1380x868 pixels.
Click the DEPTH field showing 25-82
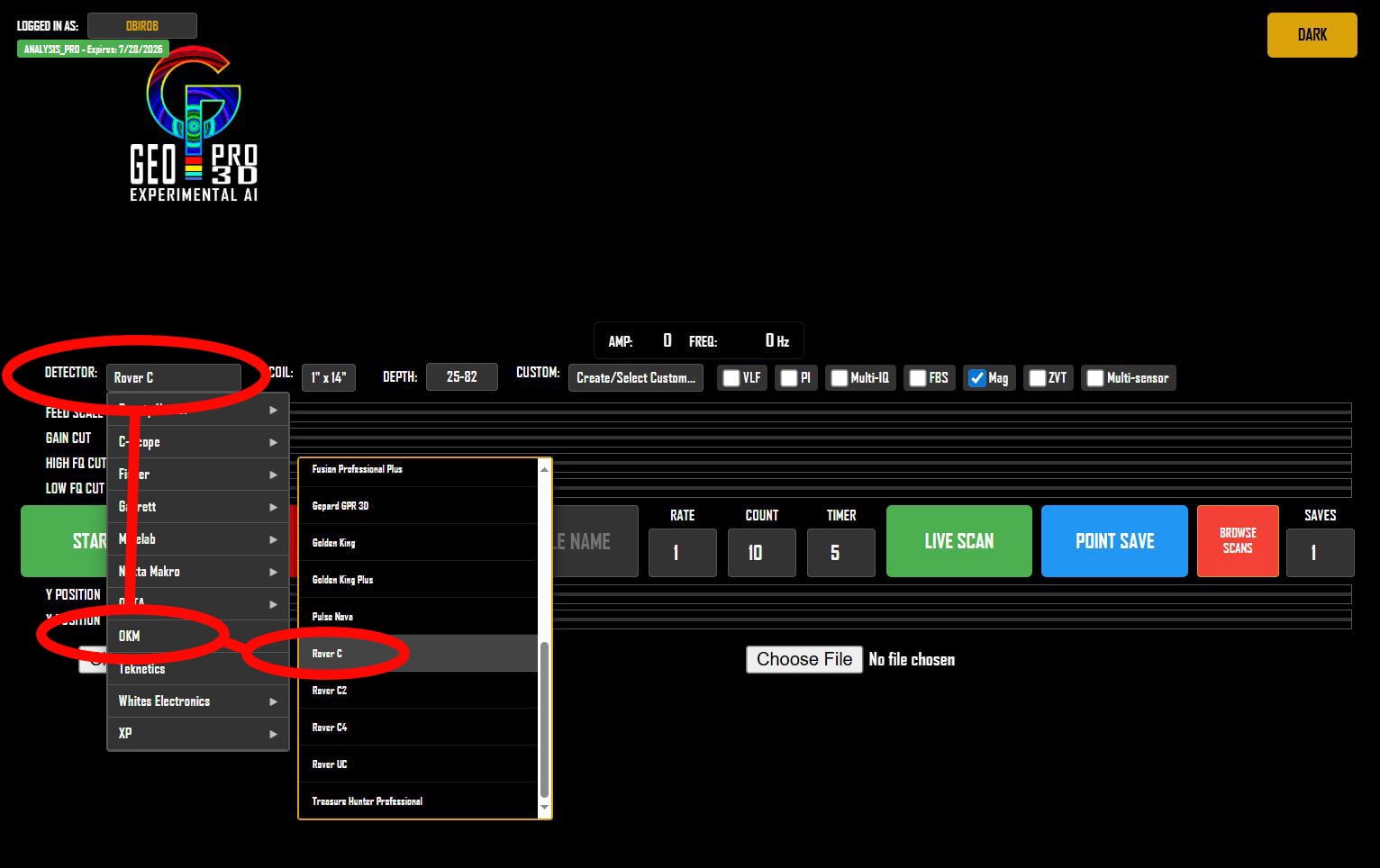(x=462, y=377)
